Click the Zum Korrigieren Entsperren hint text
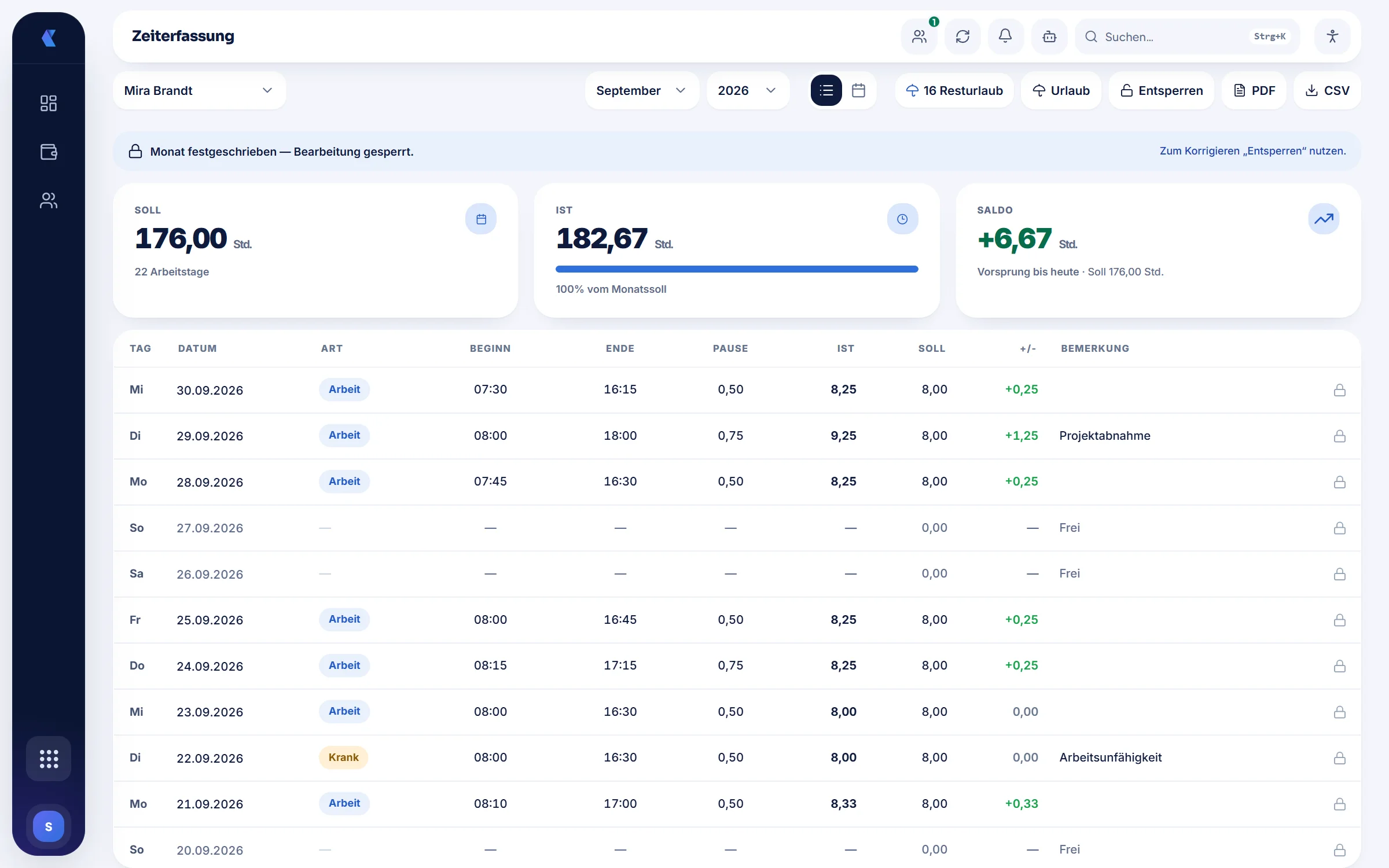Screen dimensions: 1389x868 coord(1253,151)
